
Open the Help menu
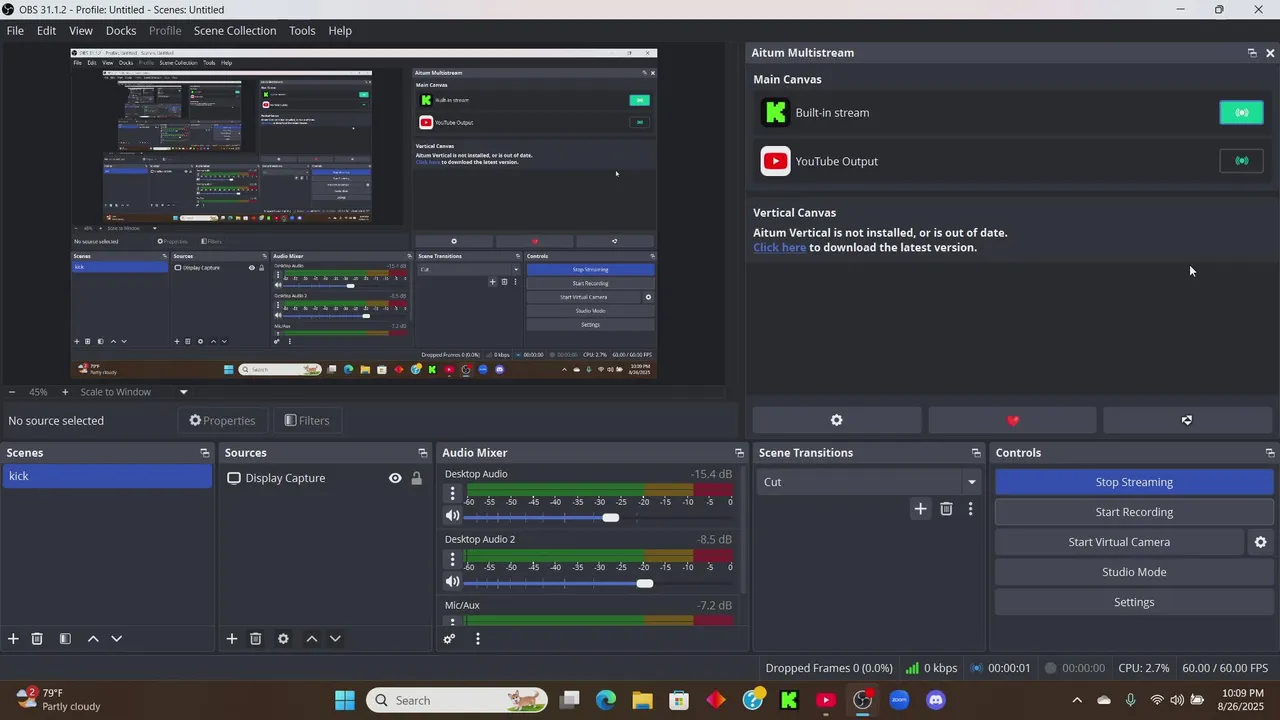pos(340,30)
